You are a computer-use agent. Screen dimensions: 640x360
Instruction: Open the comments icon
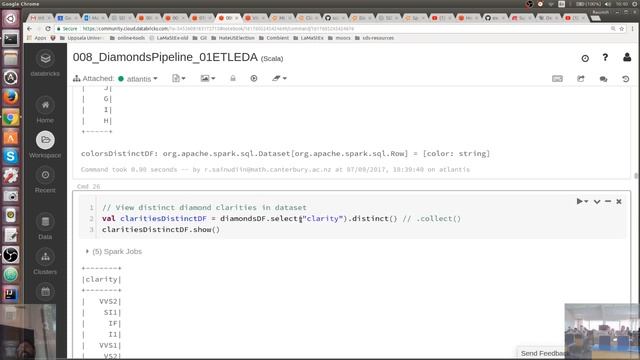(x=603, y=79)
